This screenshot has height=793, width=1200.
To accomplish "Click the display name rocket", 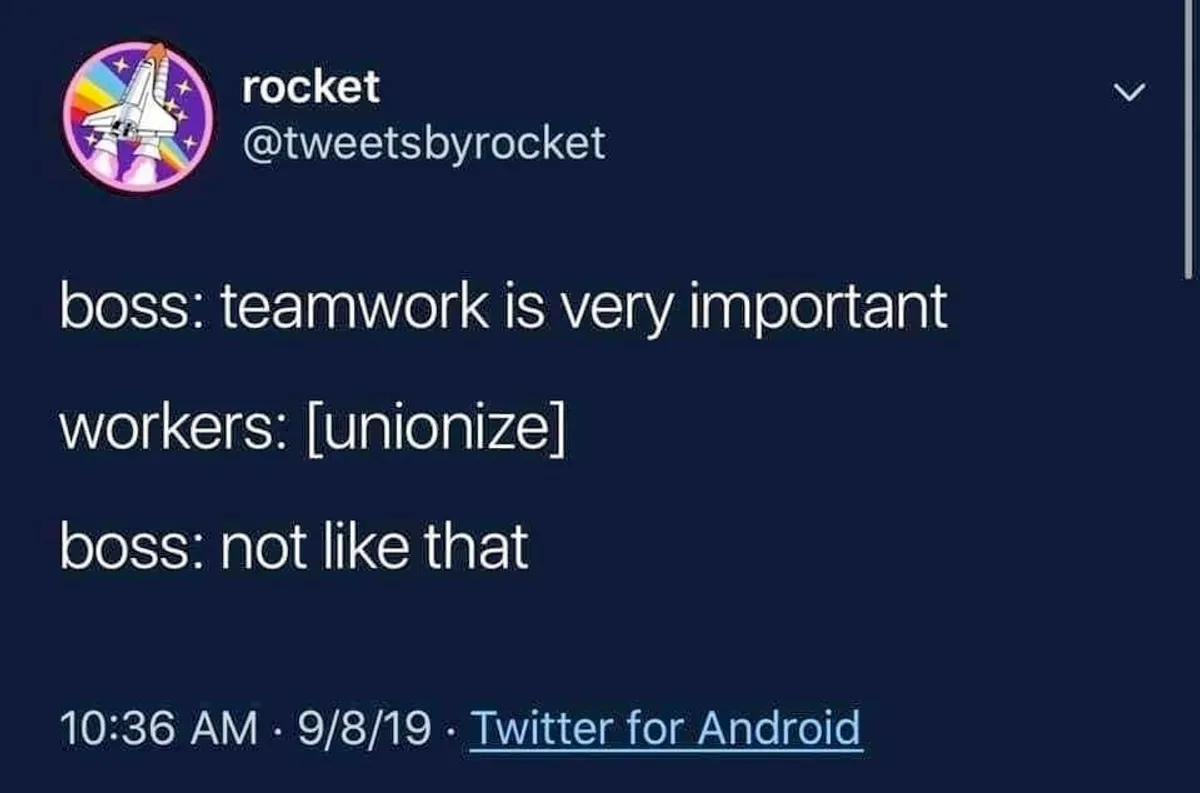I will pos(311,88).
